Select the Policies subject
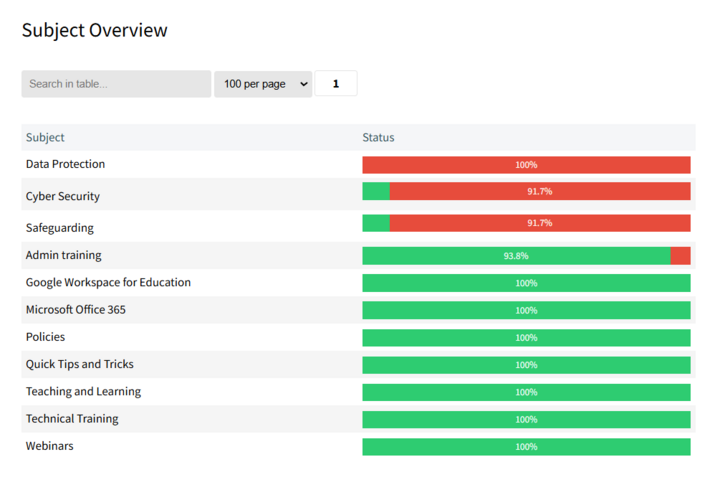The image size is (720, 495). (x=45, y=337)
